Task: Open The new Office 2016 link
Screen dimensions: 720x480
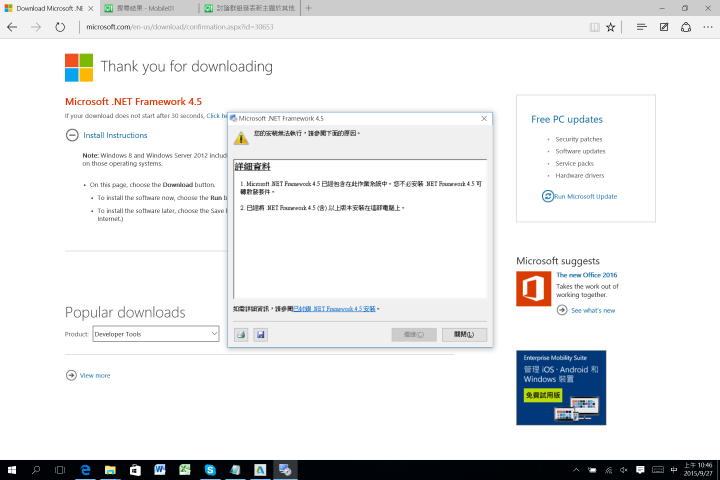Action: point(587,275)
